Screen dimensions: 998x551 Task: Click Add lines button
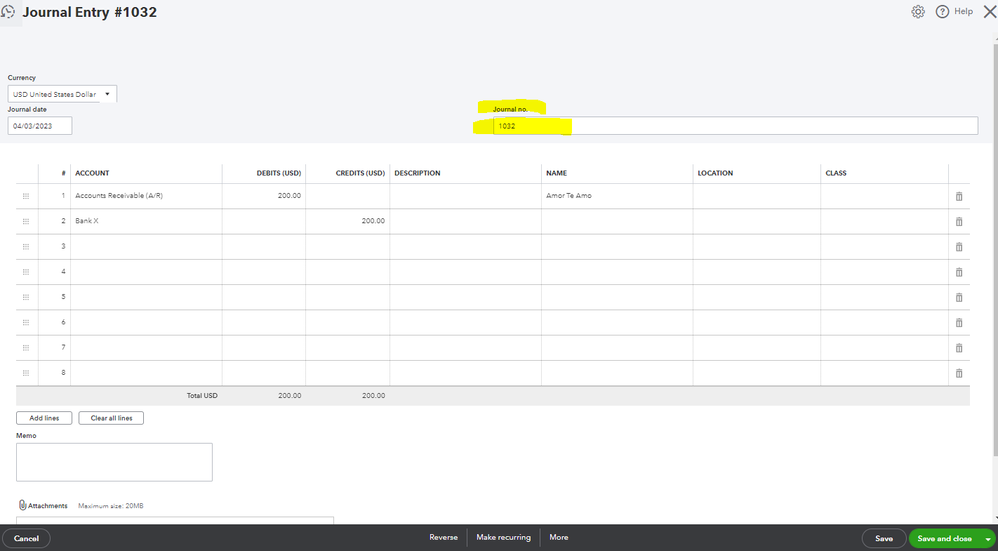coord(44,418)
